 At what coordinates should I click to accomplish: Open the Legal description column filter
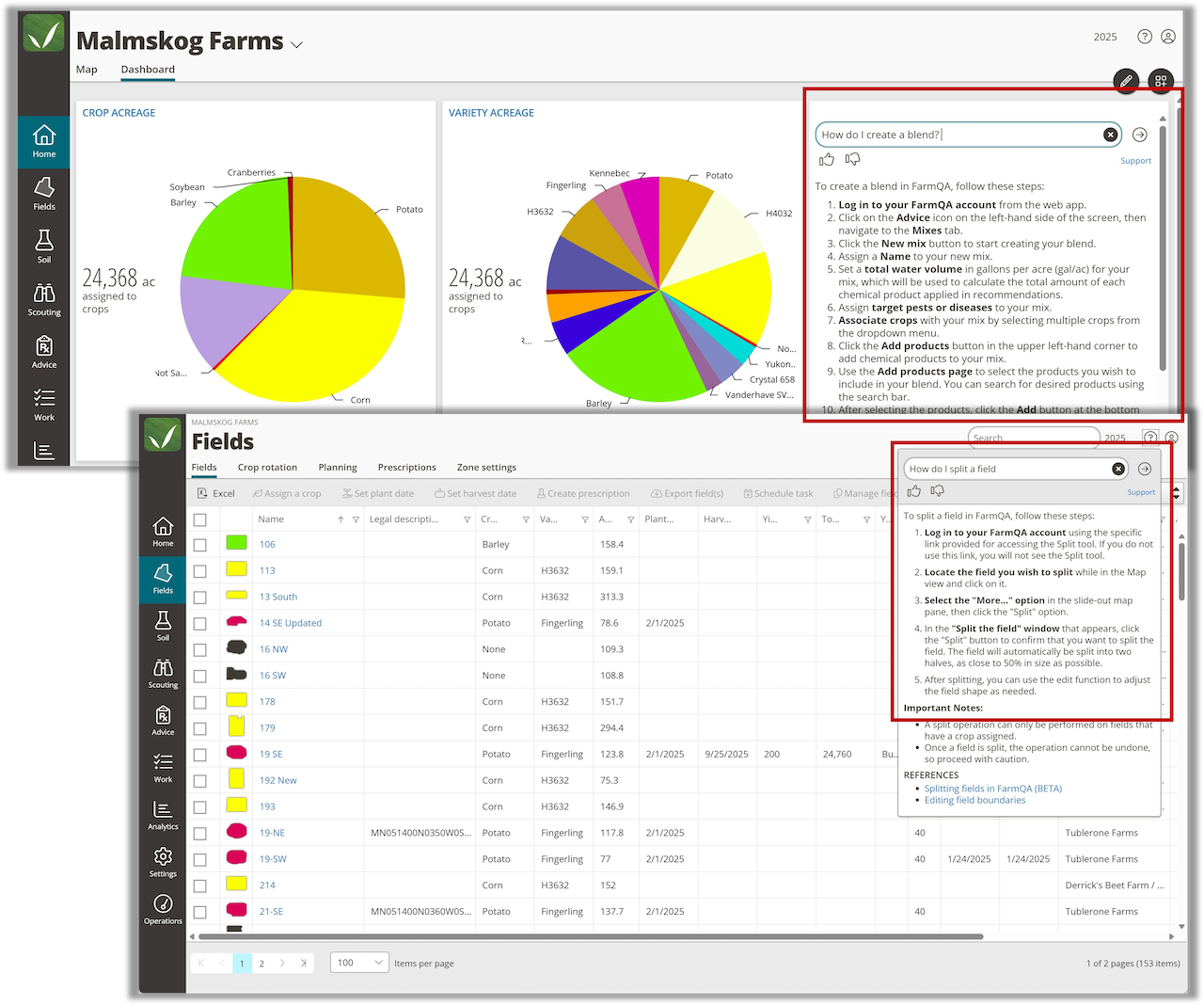point(467,519)
